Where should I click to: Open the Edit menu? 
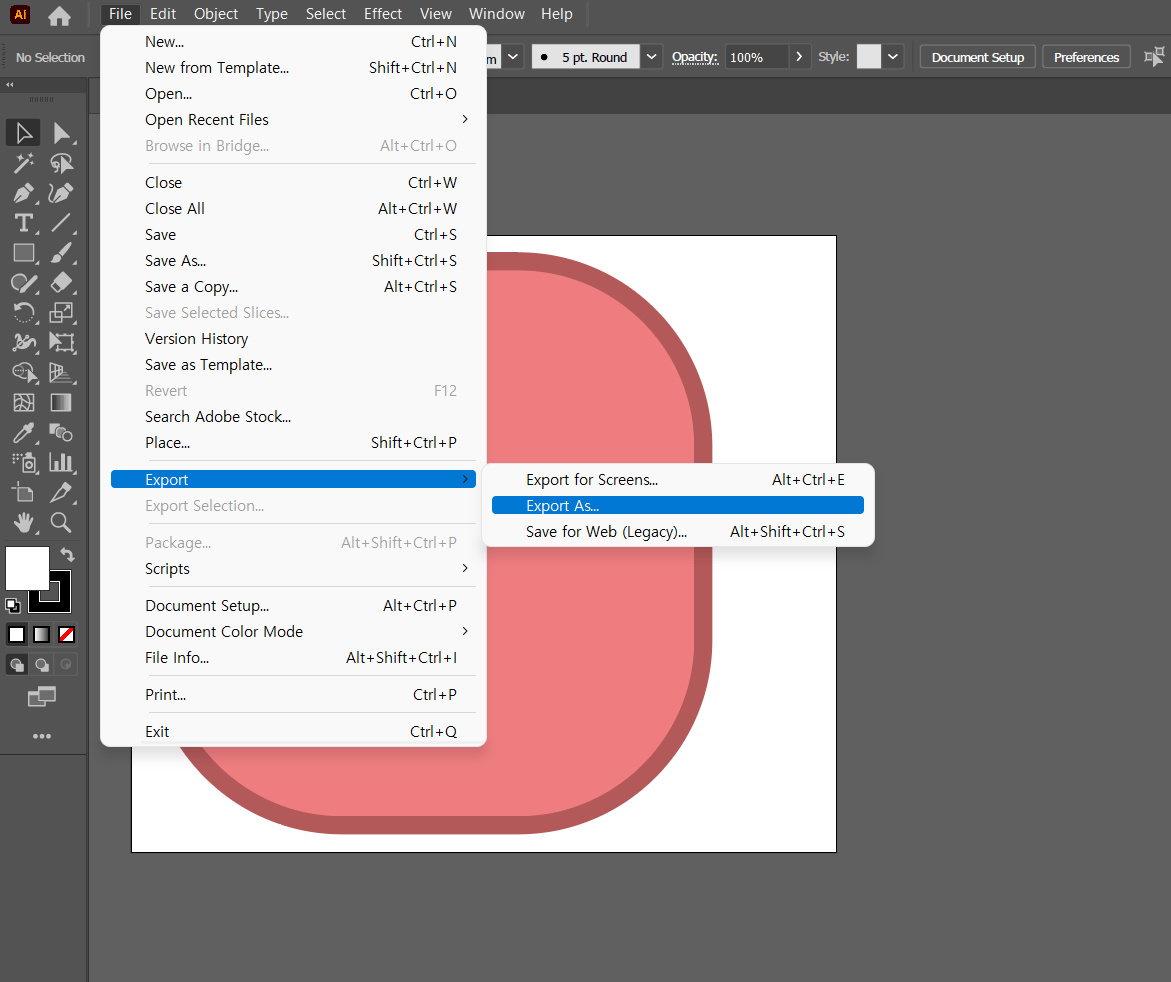(x=162, y=14)
